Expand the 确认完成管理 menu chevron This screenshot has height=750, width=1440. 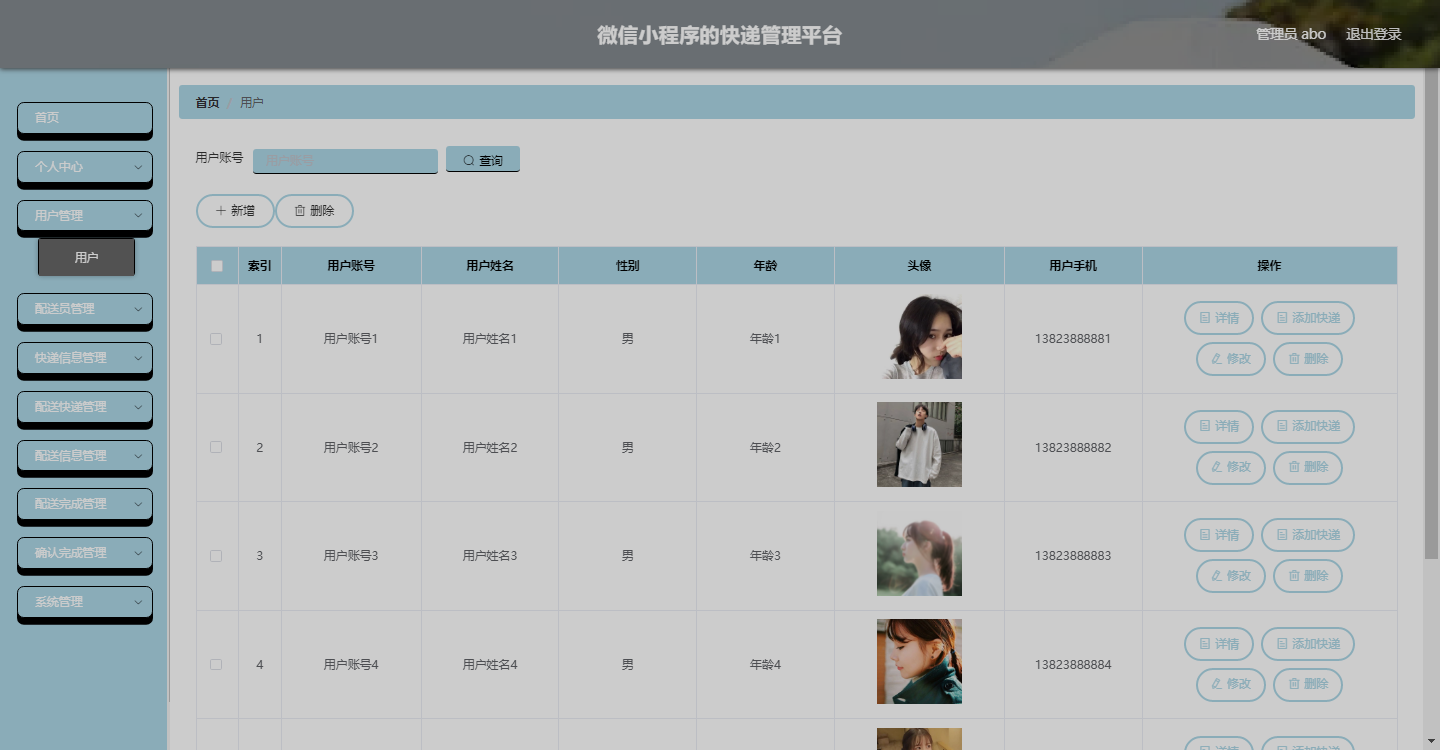(138, 553)
